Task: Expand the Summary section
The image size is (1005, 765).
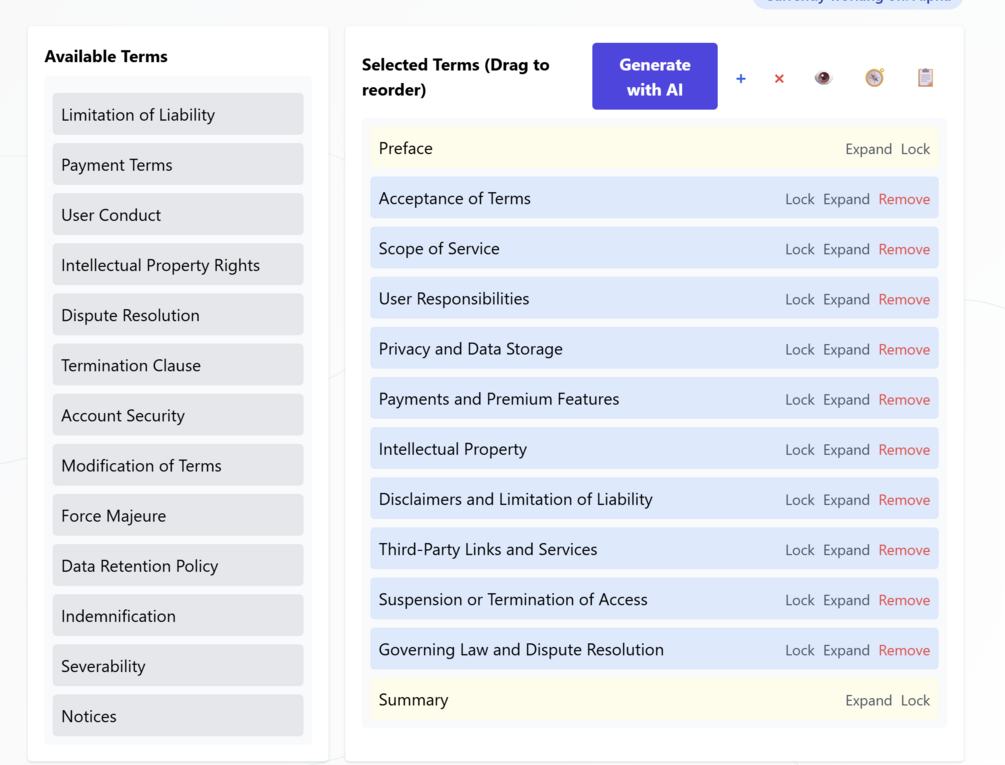Action: pyautogui.click(x=868, y=700)
